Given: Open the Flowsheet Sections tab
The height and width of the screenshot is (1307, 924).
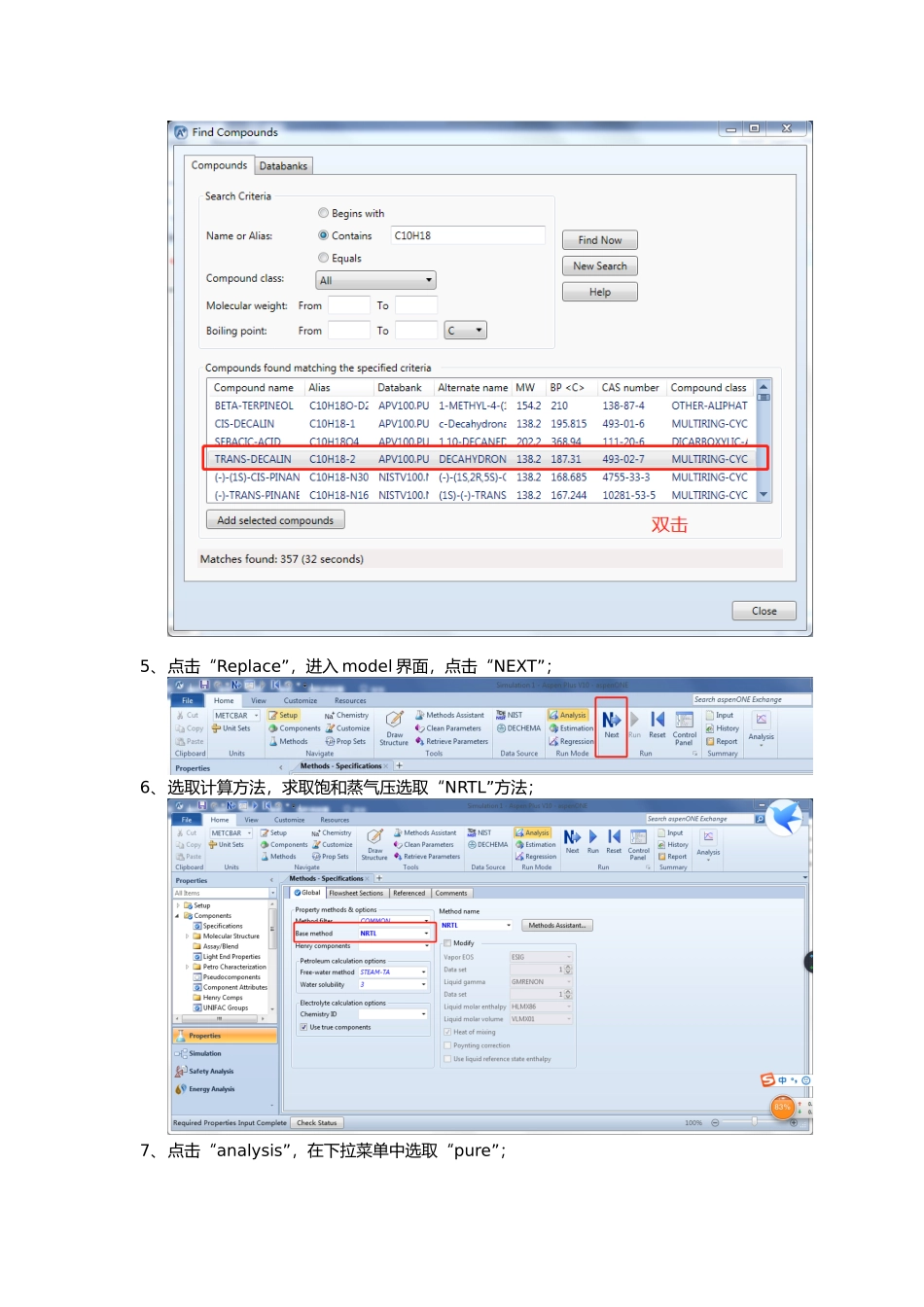Looking at the screenshot, I should pos(356,894).
